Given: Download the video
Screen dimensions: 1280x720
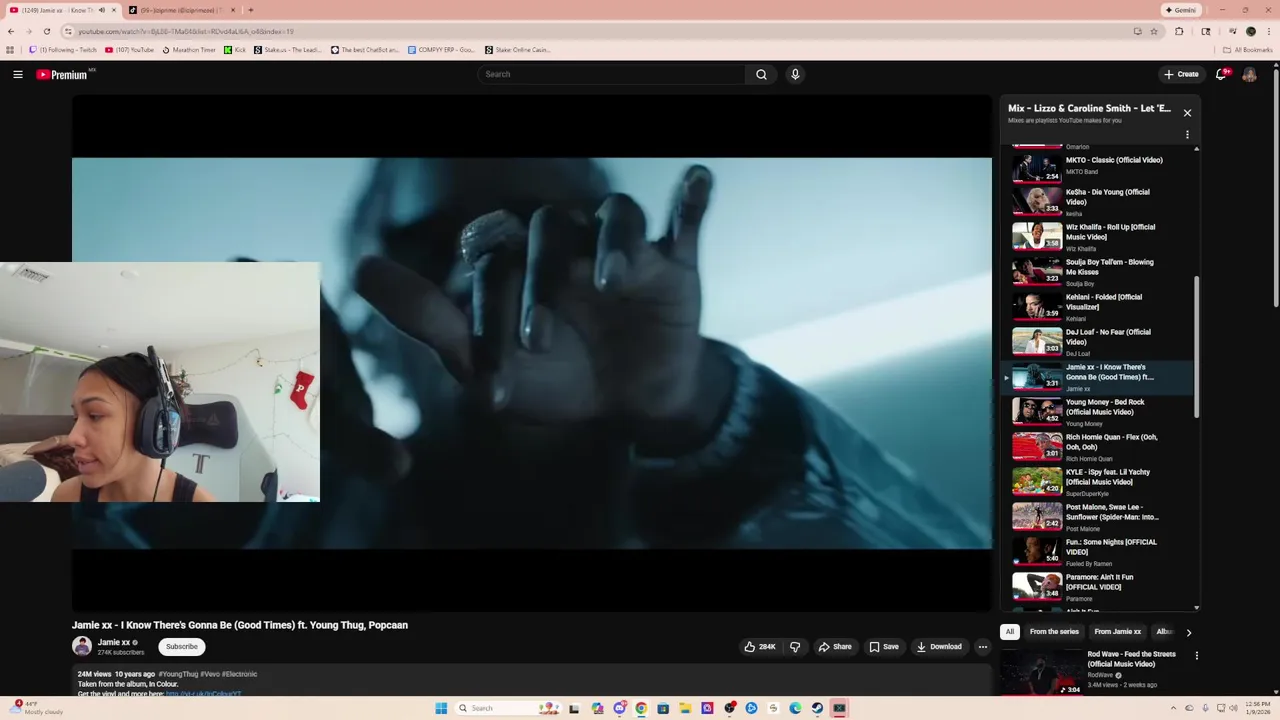Looking at the screenshot, I should tap(939, 647).
